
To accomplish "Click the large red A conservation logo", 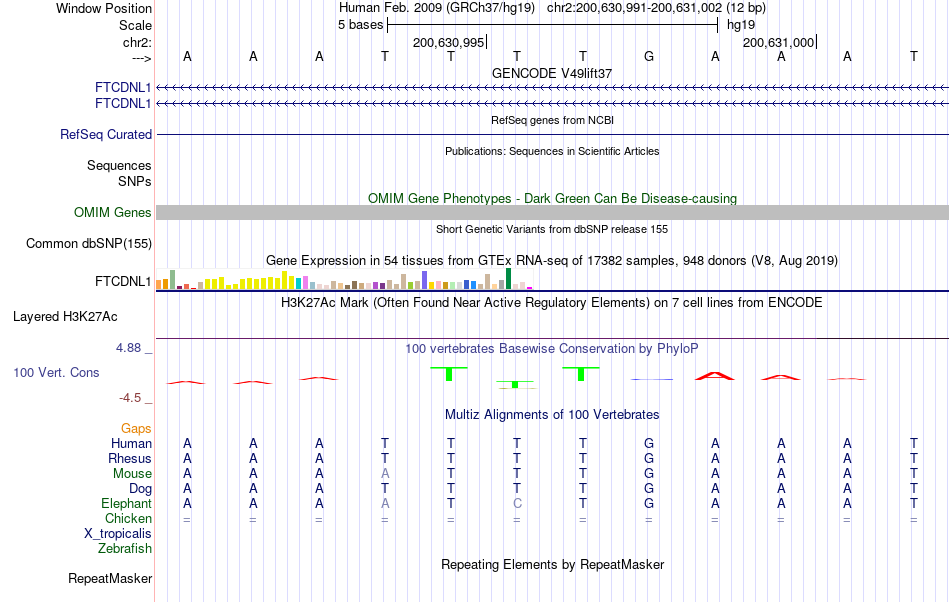I will [715, 376].
